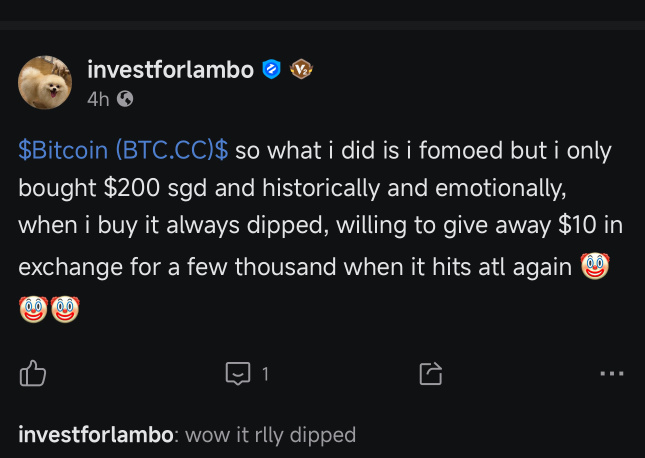Tap the brown V2 level badge

[301, 69]
